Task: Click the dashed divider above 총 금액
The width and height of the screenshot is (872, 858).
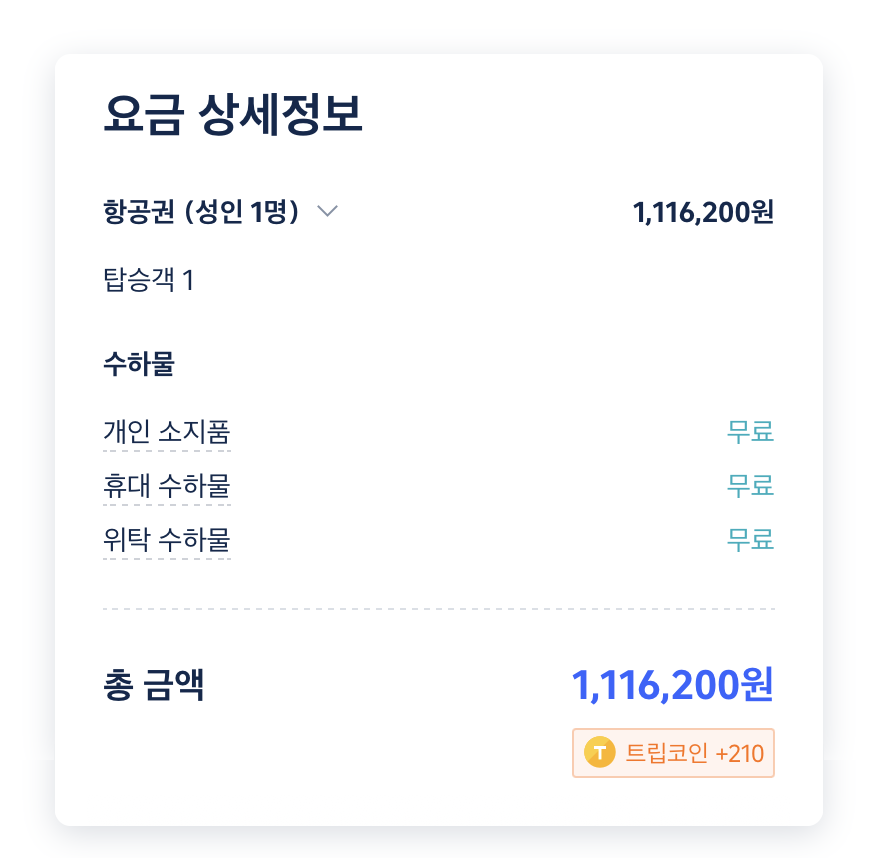Action: 439,609
